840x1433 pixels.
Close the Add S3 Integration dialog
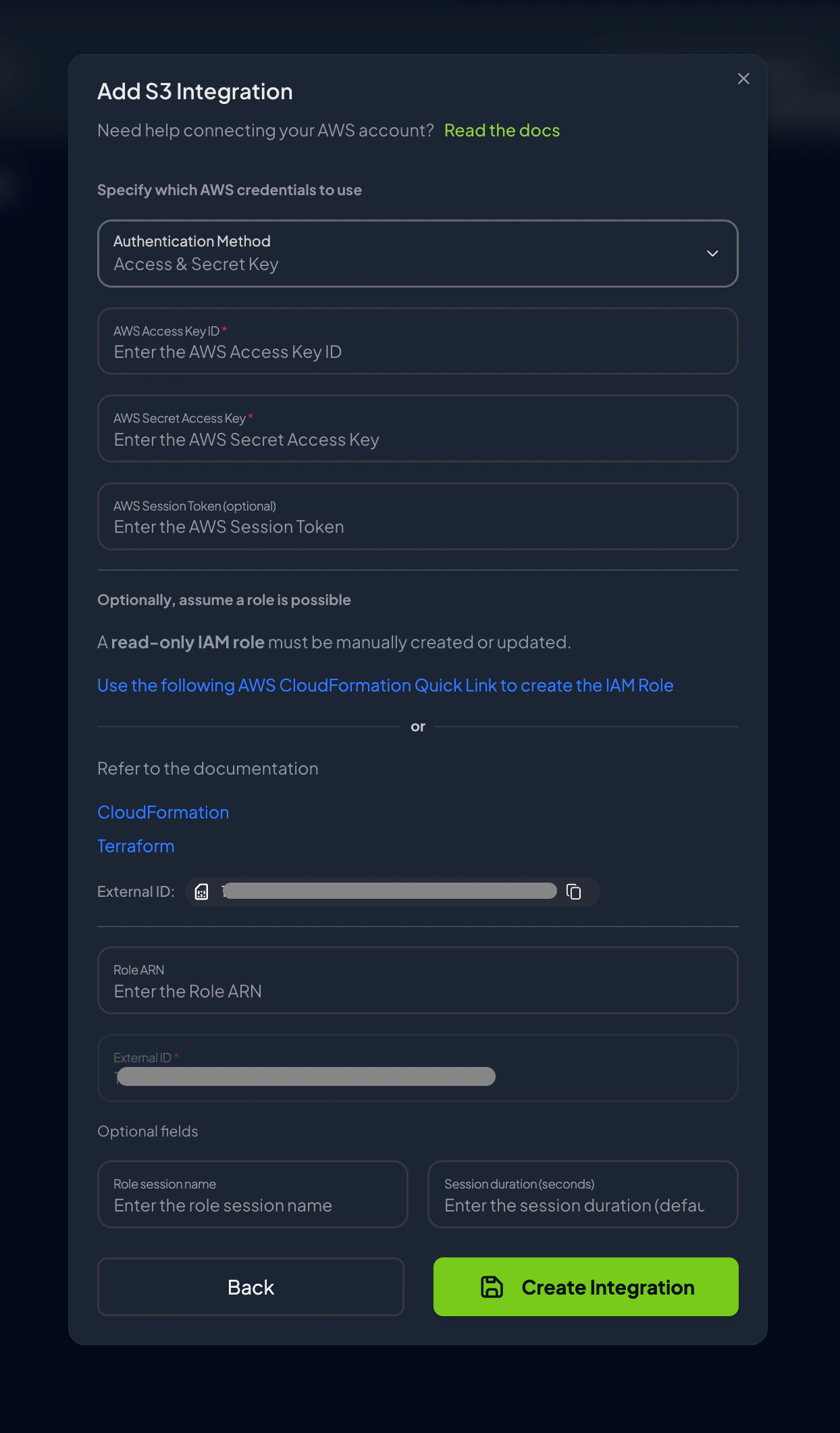[743, 78]
